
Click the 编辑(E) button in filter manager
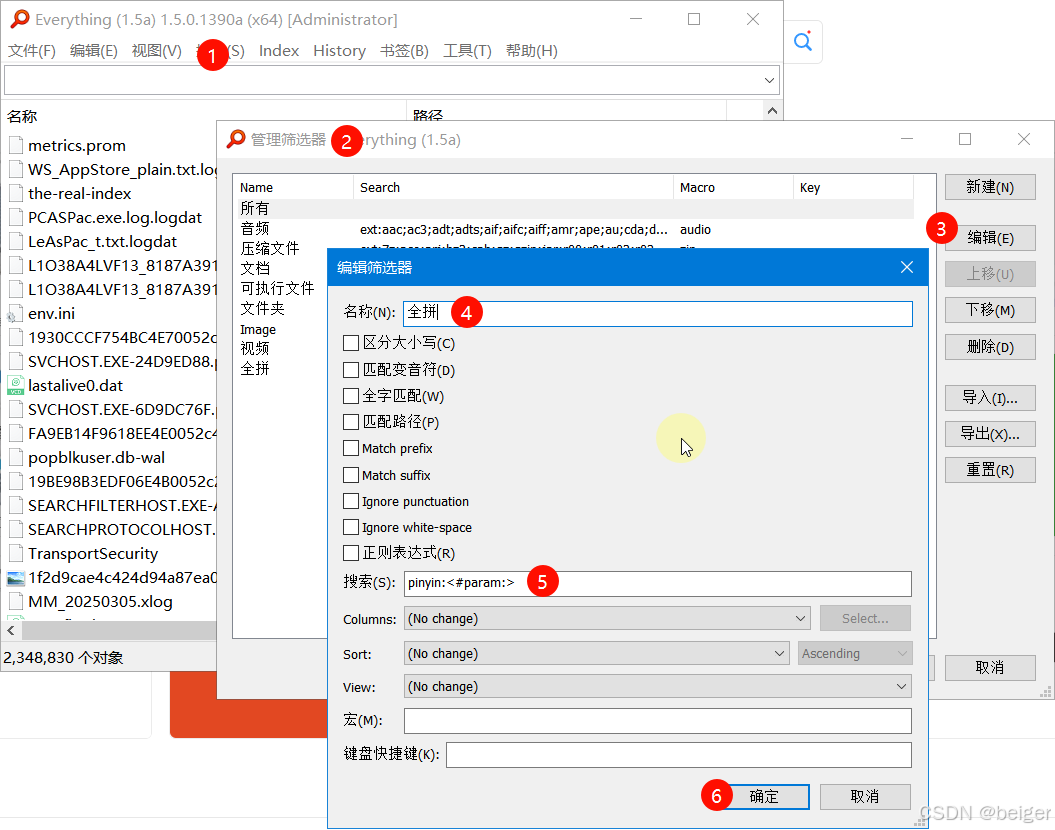coord(990,237)
